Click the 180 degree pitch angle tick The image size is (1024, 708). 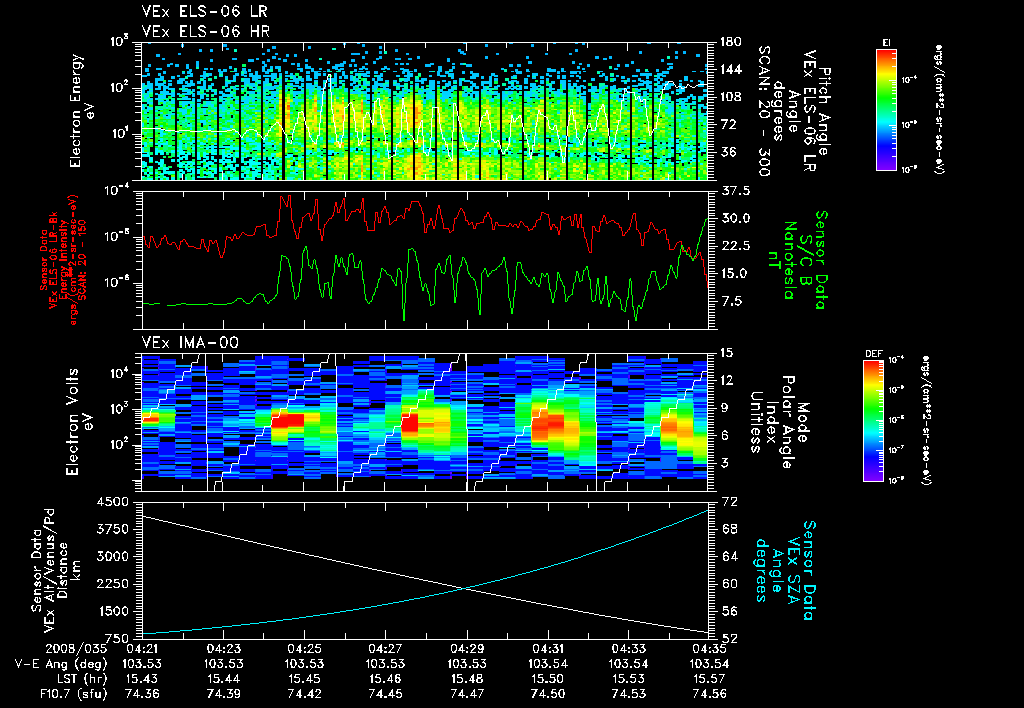coord(731,42)
